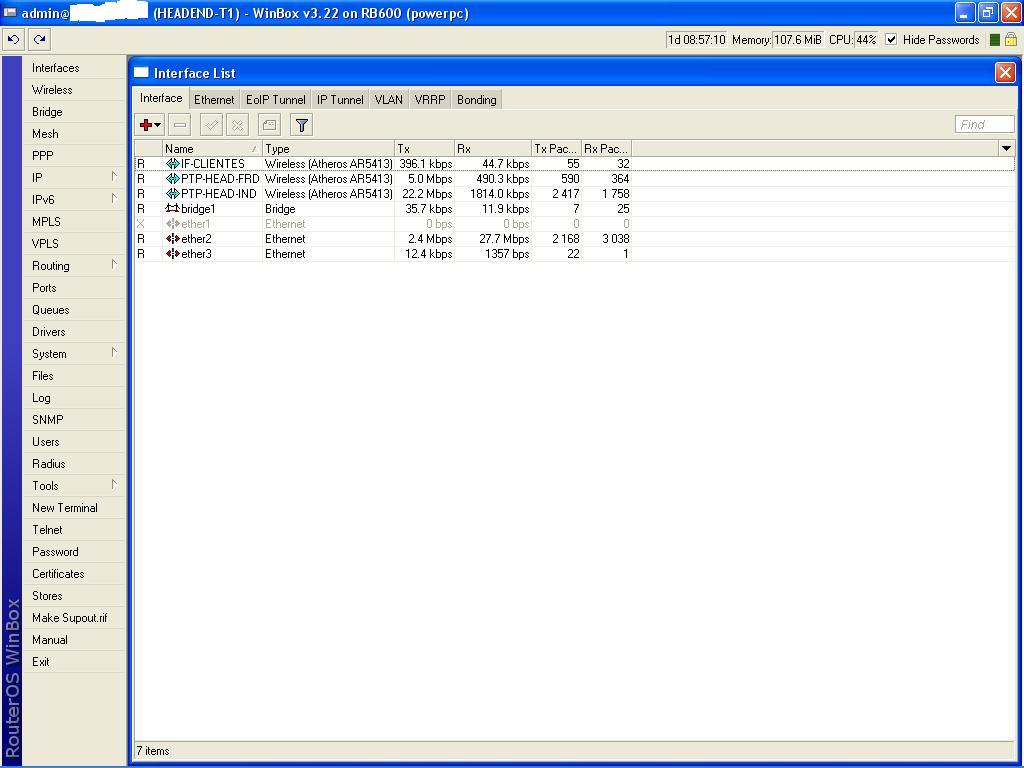Open the PPP menu item
This screenshot has width=1024, height=768.
pyautogui.click(x=74, y=155)
